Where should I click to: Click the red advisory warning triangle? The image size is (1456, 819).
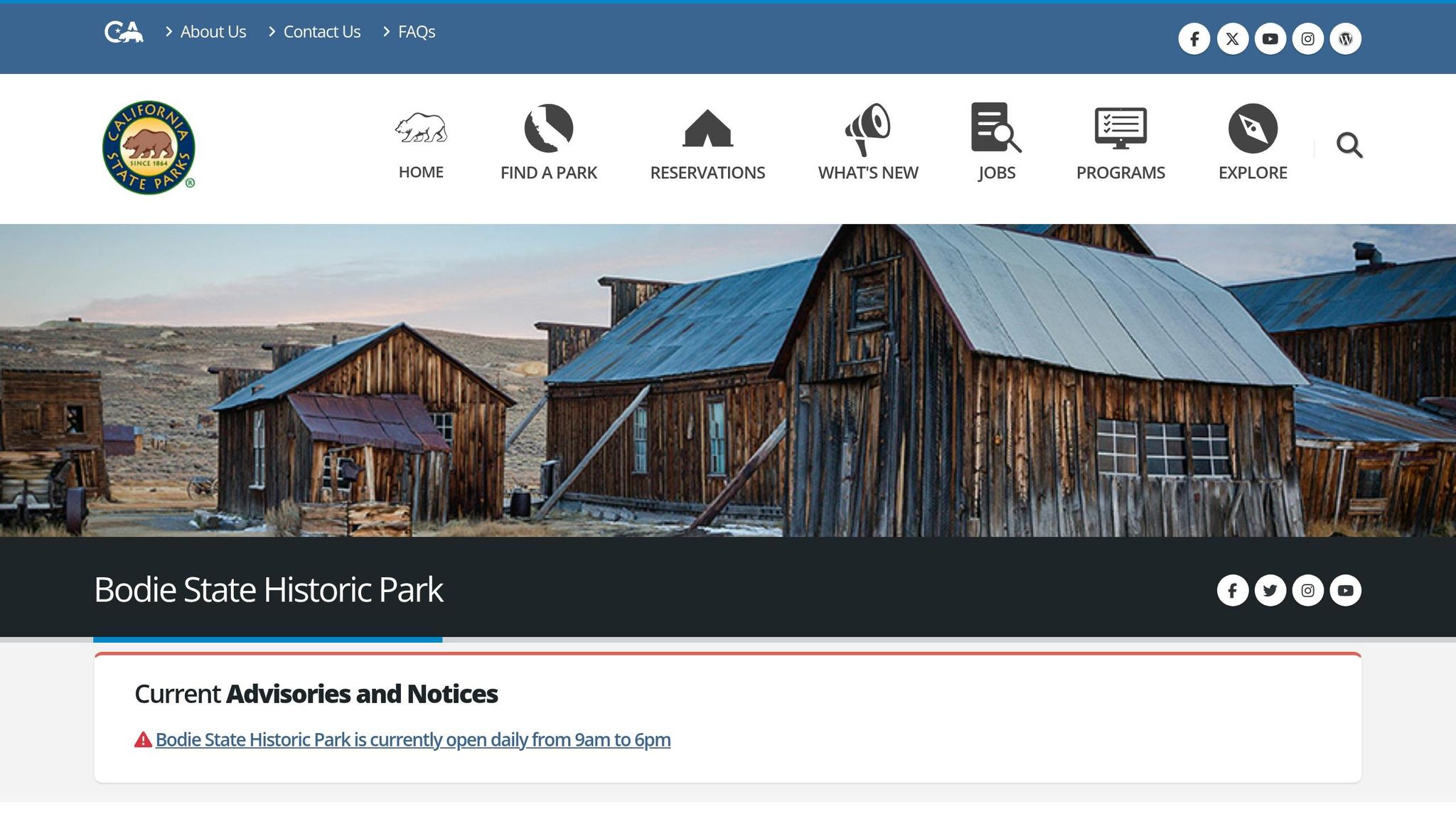[x=143, y=739]
